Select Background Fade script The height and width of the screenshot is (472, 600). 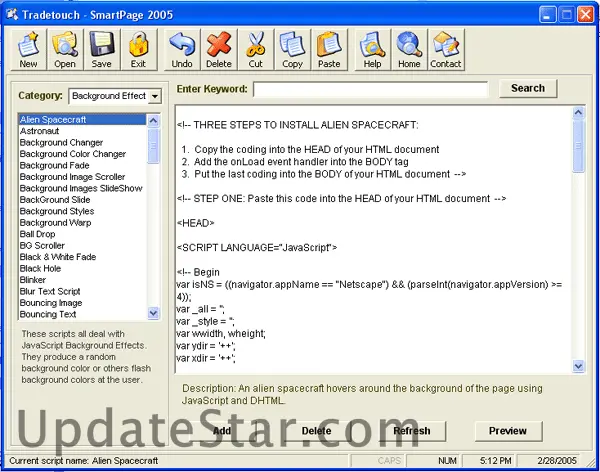click(x=82, y=166)
